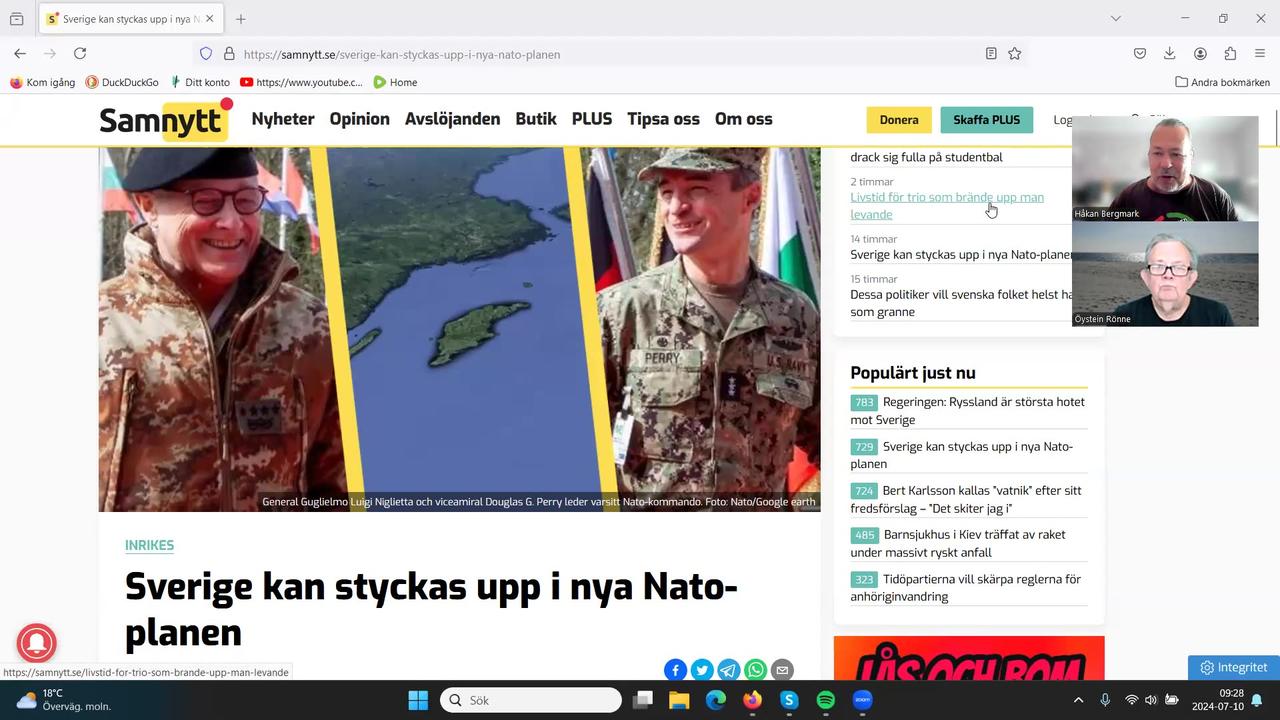Viewport: 1280px width, 720px height.
Task: Open Bert Karlsson kallas vatnik article
Action: pos(966,499)
